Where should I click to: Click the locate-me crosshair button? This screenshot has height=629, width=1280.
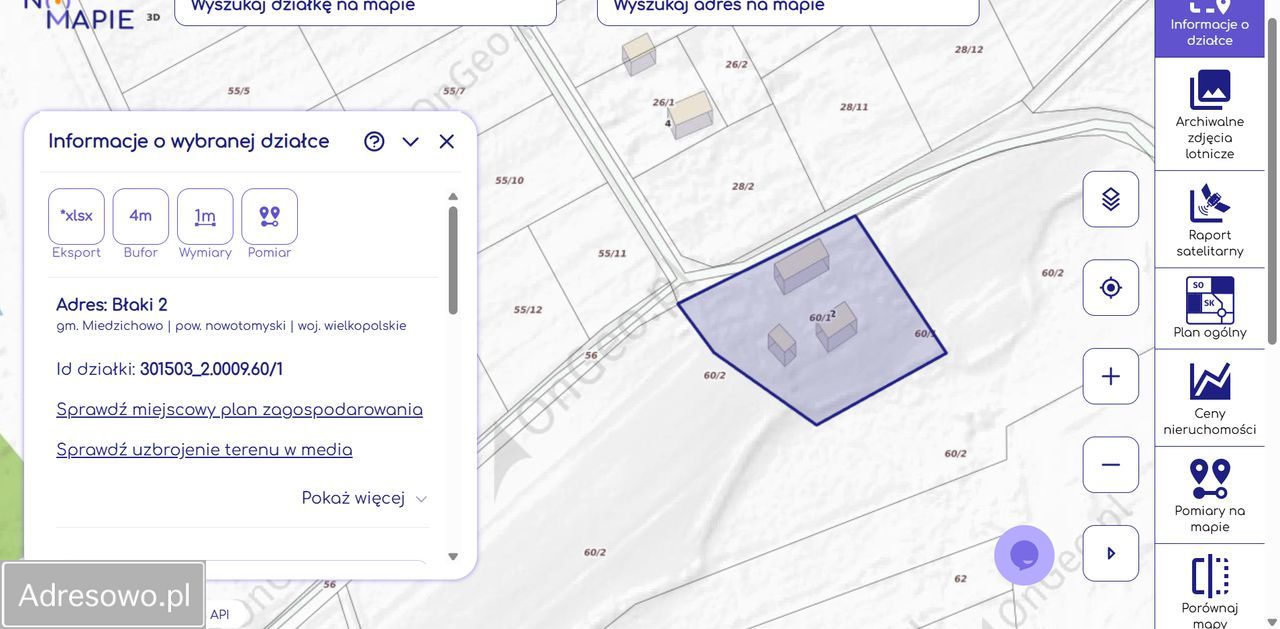pyautogui.click(x=1110, y=288)
